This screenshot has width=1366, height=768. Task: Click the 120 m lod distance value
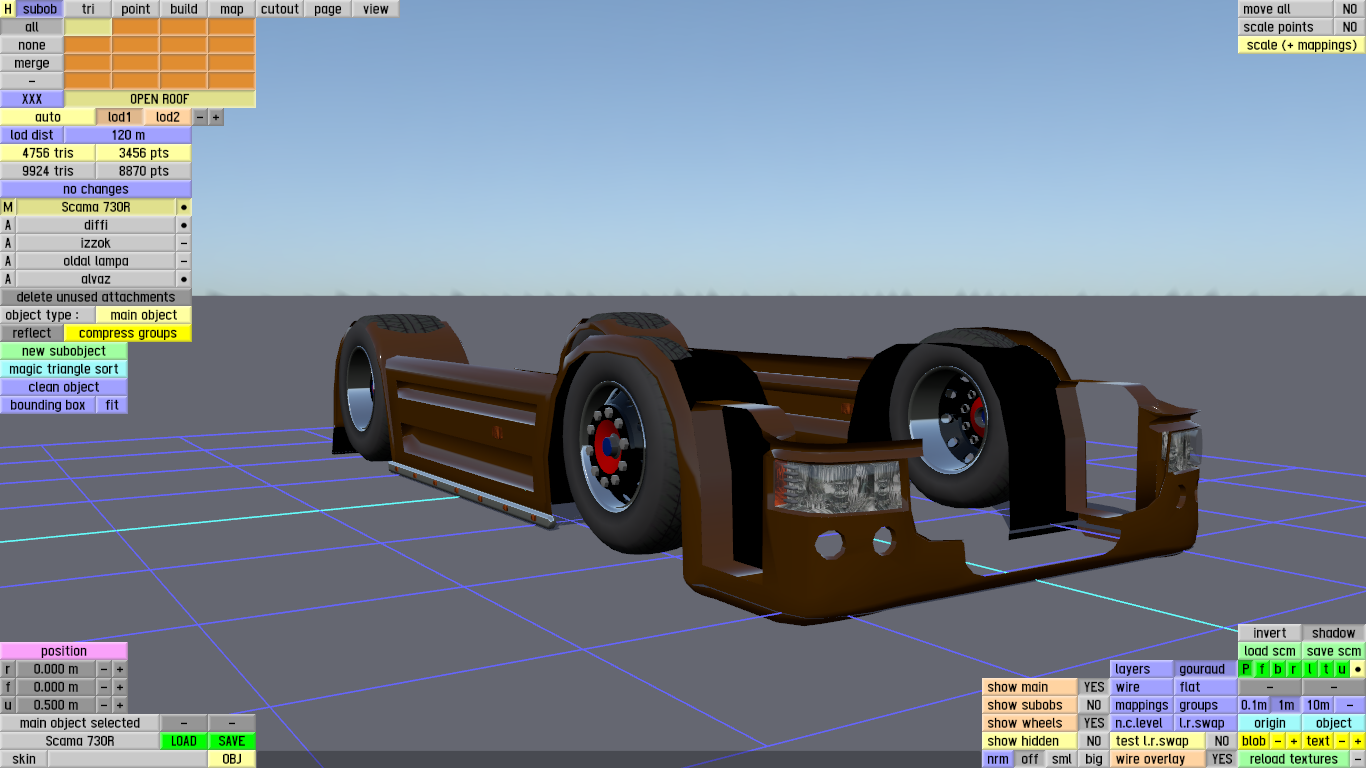128,135
